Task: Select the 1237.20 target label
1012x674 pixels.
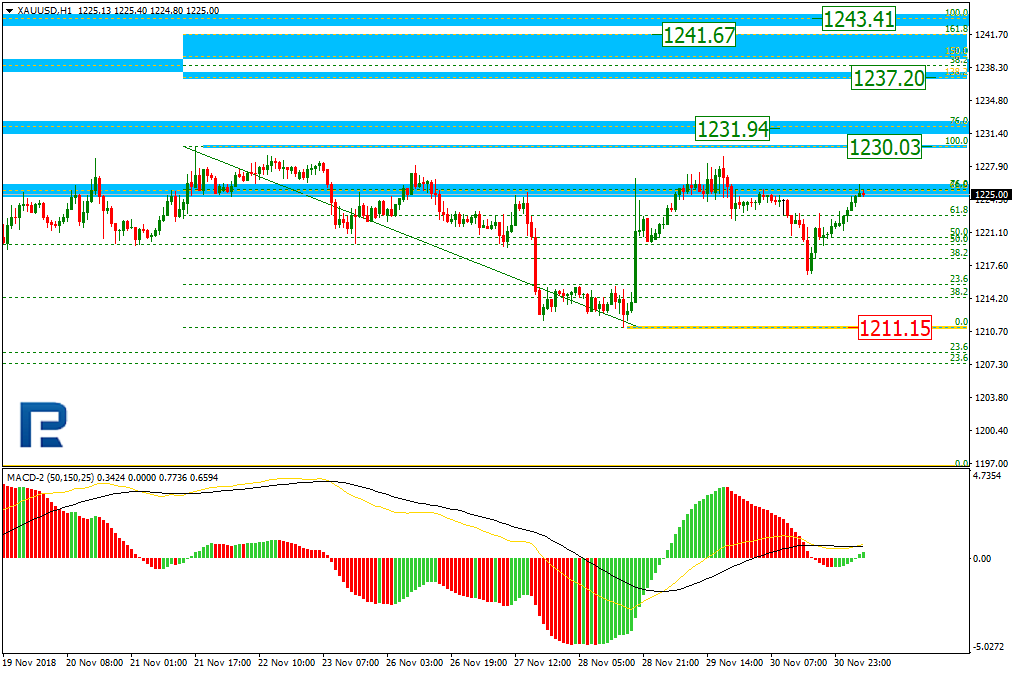Action: (889, 78)
